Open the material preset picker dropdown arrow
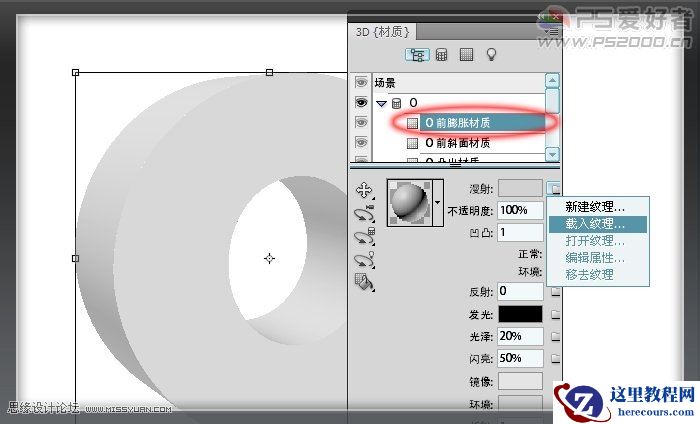700x424 pixels. pyautogui.click(x=438, y=203)
